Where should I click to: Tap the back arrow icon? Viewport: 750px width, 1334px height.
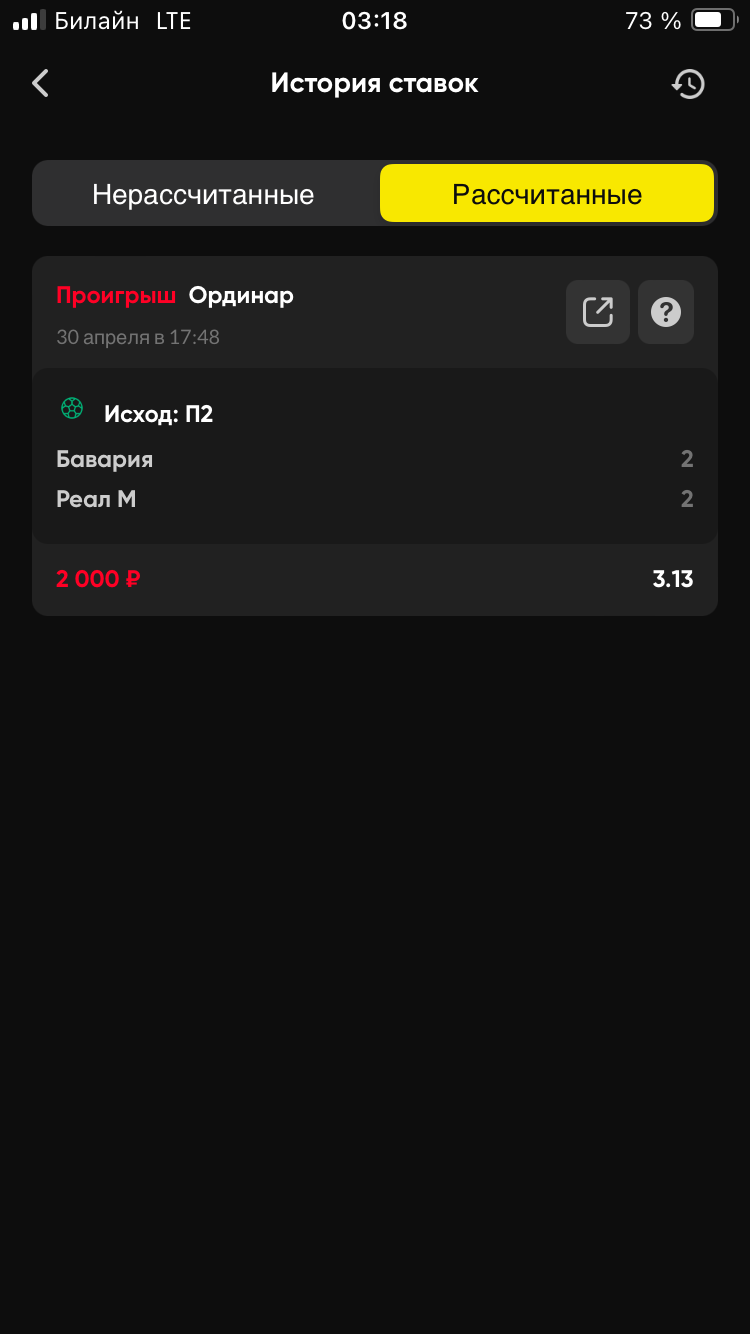[41, 84]
